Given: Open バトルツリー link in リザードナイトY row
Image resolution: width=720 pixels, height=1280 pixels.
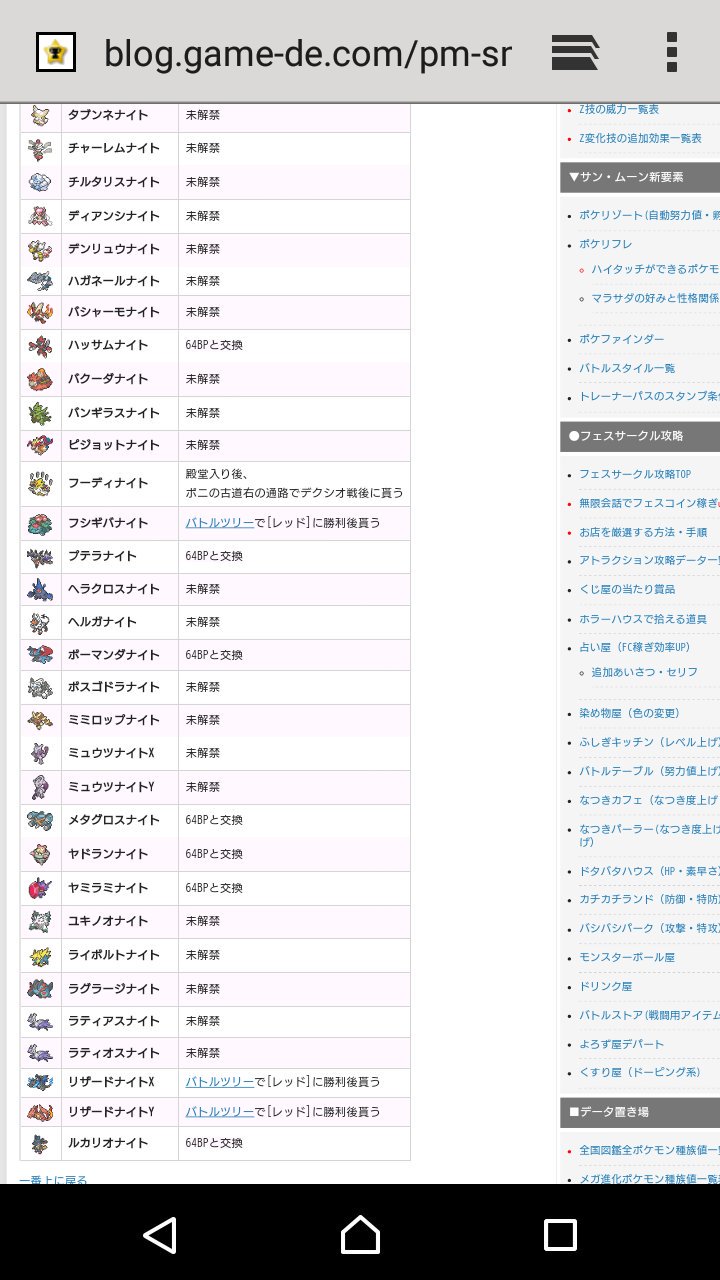Looking at the screenshot, I should point(219,1112).
